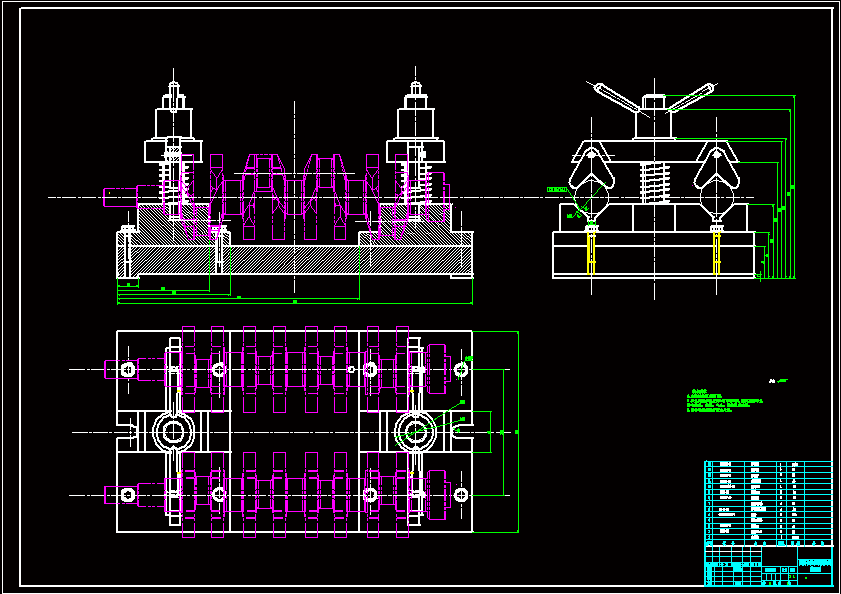
Task: Select the cyan title block at the sheet corner
Action: point(769,566)
